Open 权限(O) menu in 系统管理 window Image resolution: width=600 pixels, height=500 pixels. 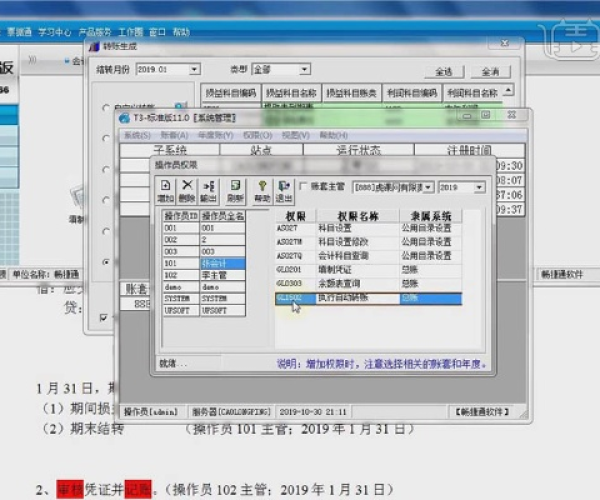click(258, 135)
